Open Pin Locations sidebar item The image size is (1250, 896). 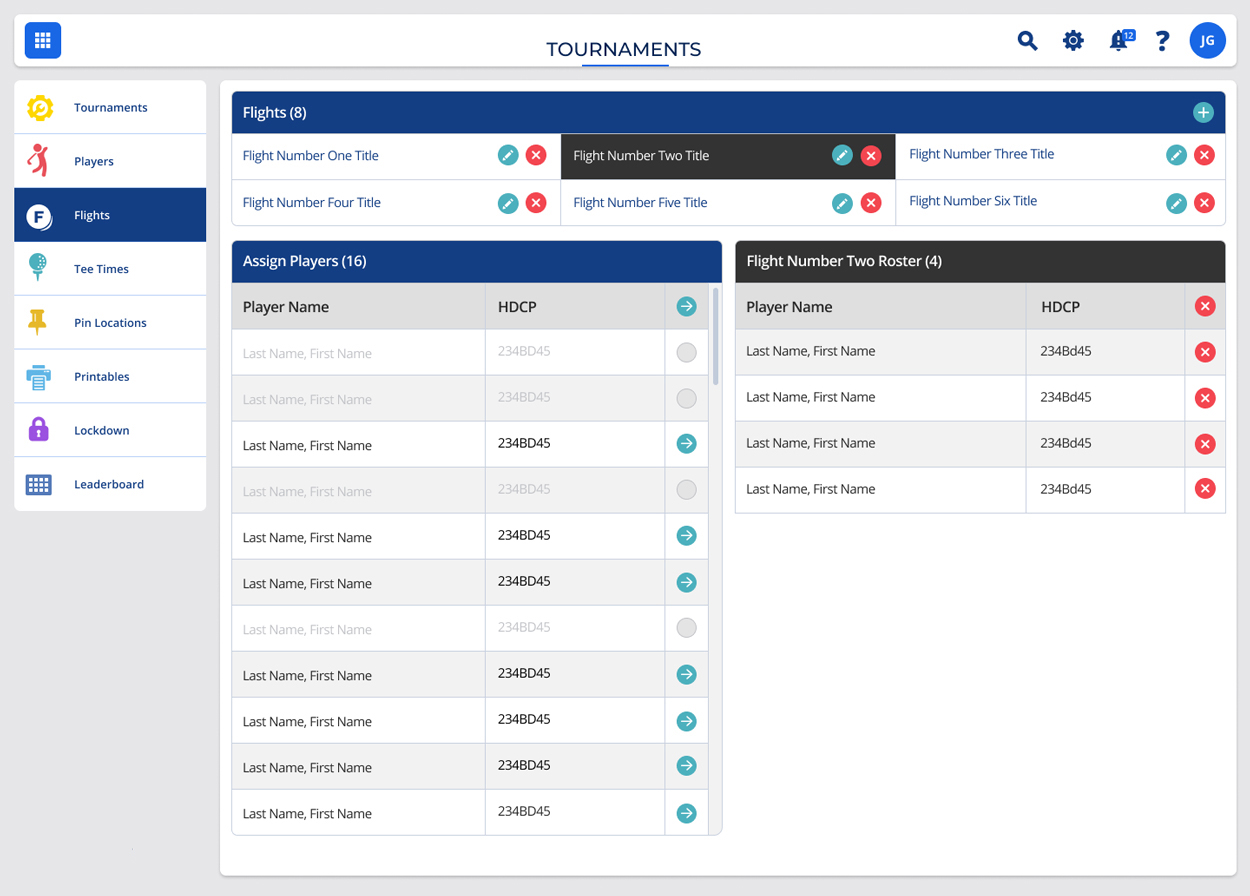(x=110, y=323)
